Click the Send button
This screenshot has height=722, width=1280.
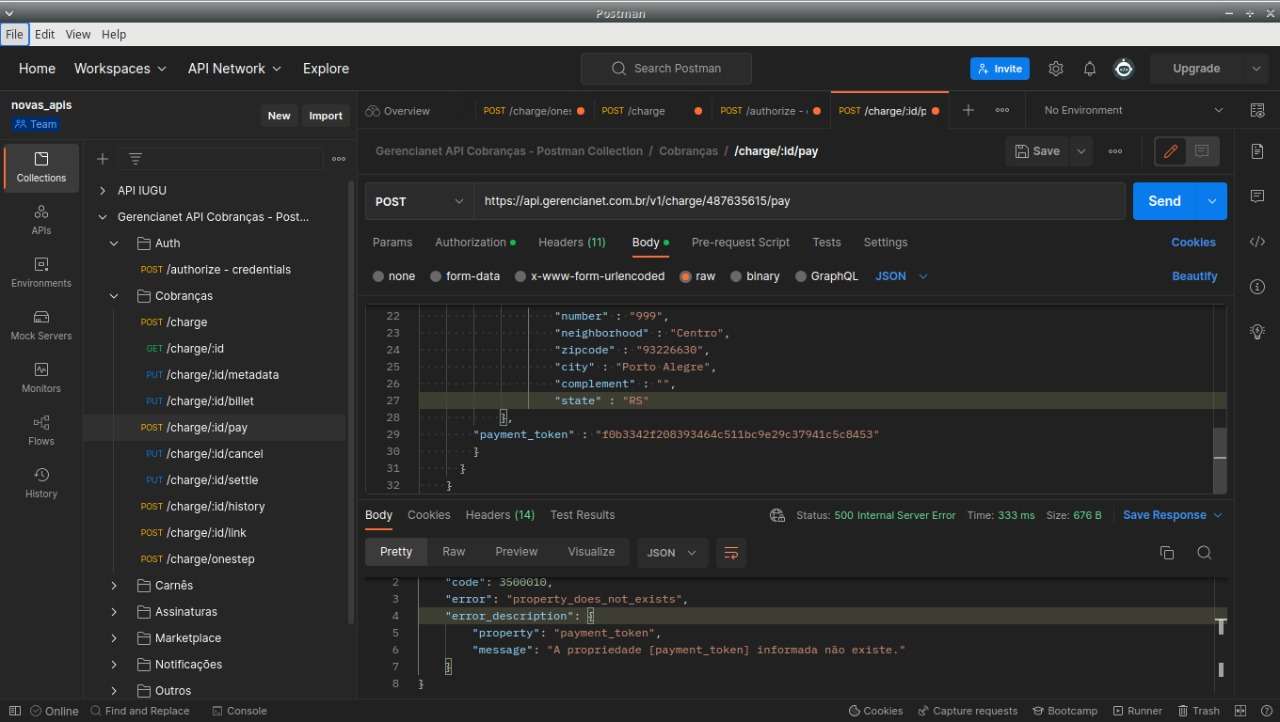point(1165,201)
